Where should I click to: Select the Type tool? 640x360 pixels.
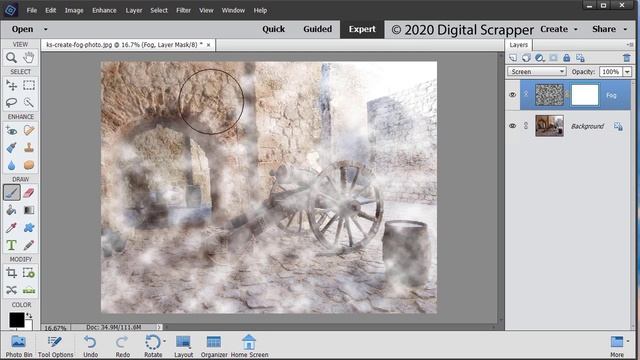[11, 245]
